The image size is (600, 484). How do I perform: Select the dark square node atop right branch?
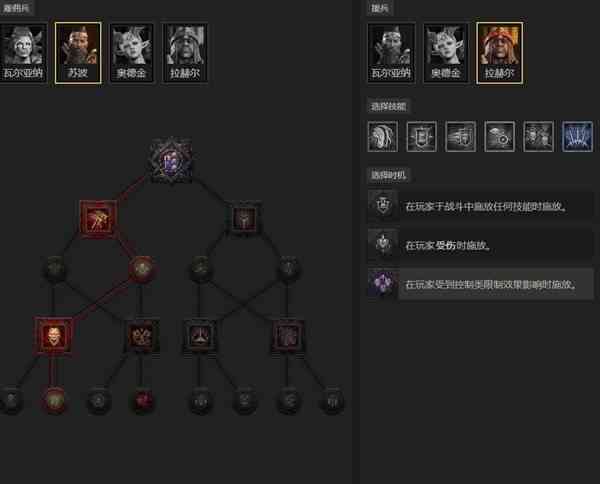tap(245, 218)
